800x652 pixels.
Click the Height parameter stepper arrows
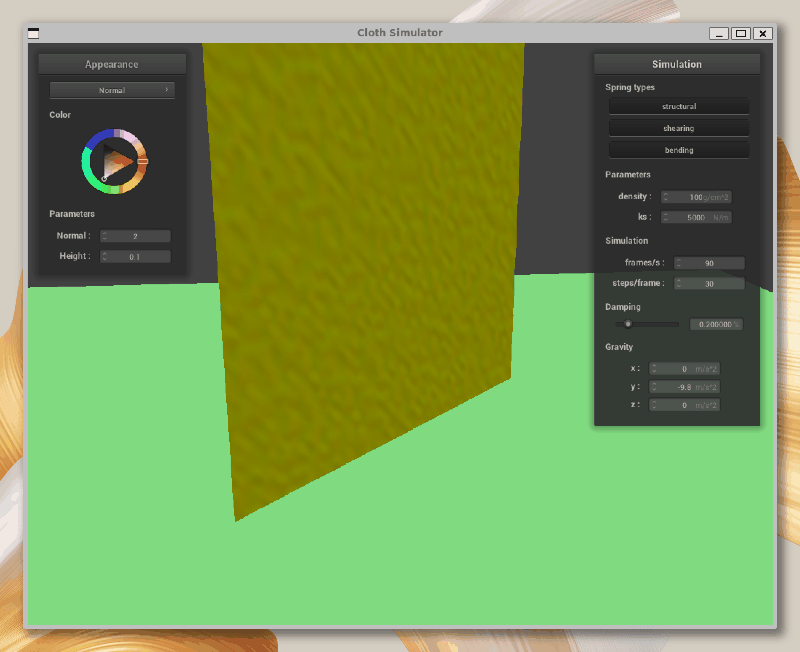click(105, 256)
